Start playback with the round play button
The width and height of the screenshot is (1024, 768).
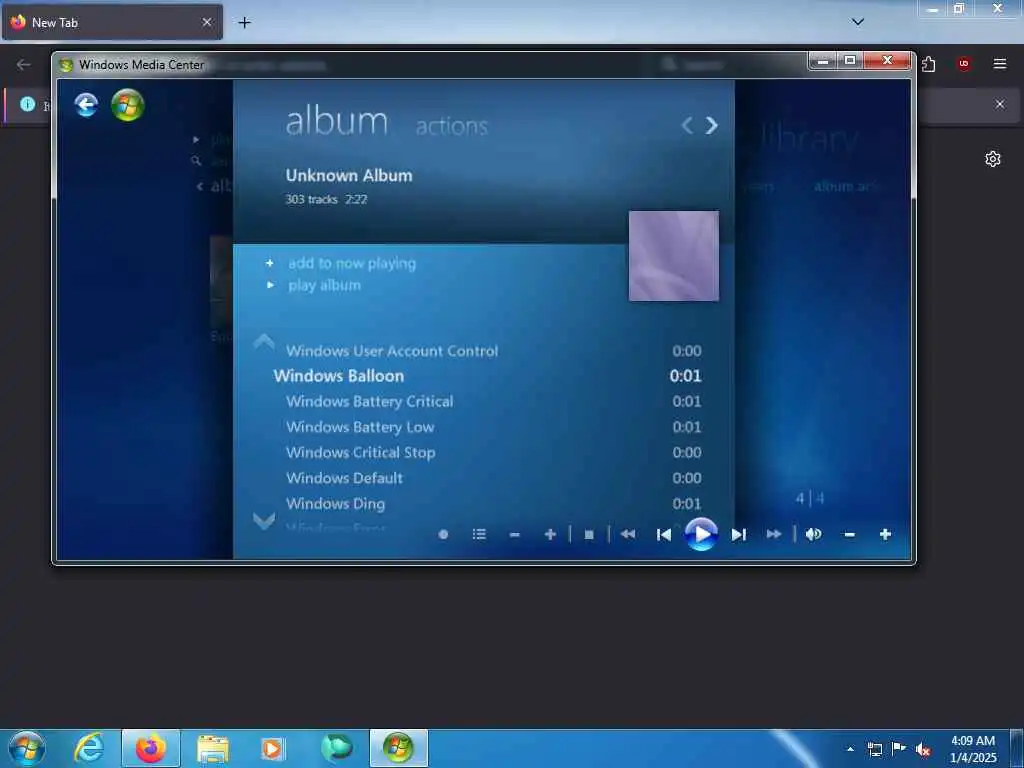coord(701,534)
